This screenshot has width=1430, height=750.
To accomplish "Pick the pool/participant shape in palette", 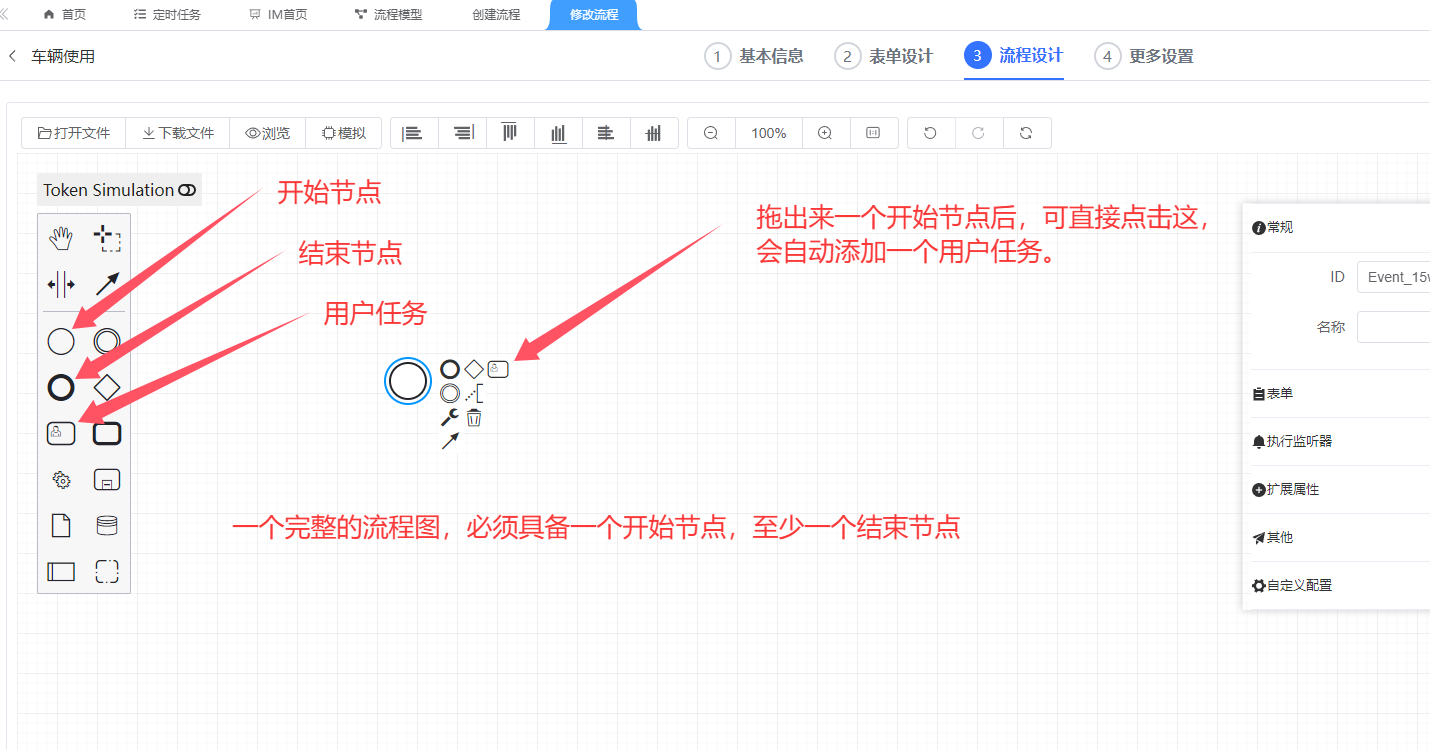I will click(61, 571).
